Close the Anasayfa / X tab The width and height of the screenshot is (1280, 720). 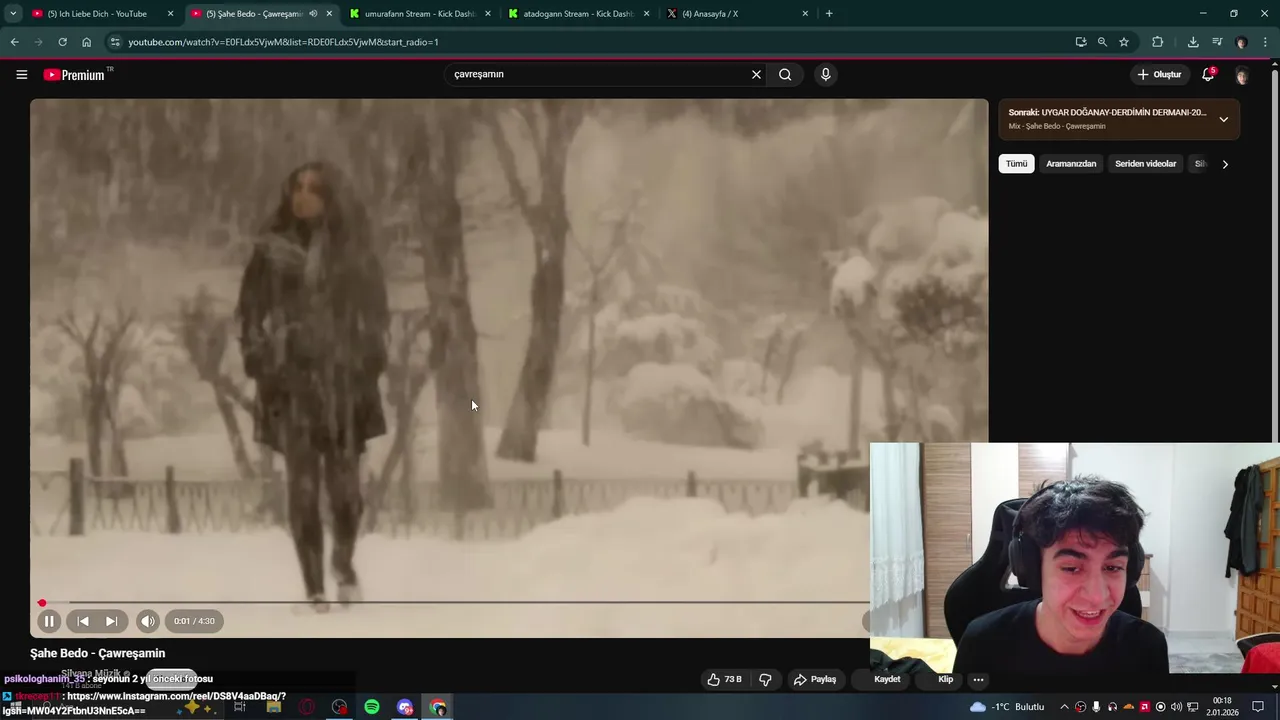point(805,14)
